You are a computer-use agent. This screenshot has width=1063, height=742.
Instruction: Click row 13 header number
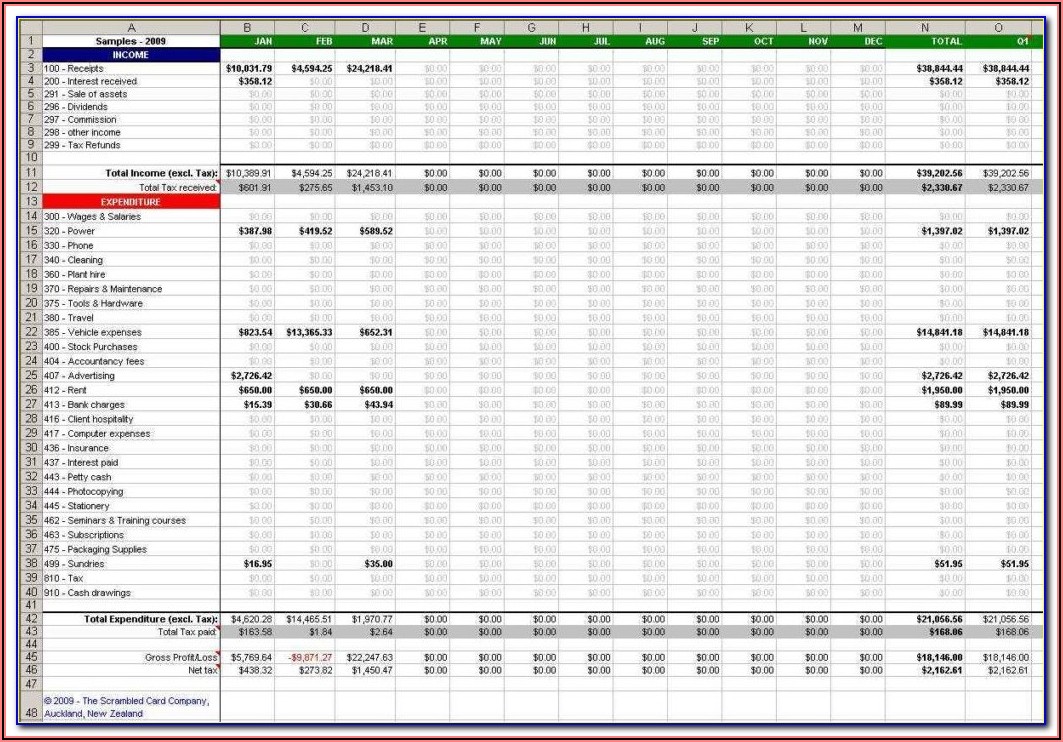pyautogui.click(x=30, y=202)
